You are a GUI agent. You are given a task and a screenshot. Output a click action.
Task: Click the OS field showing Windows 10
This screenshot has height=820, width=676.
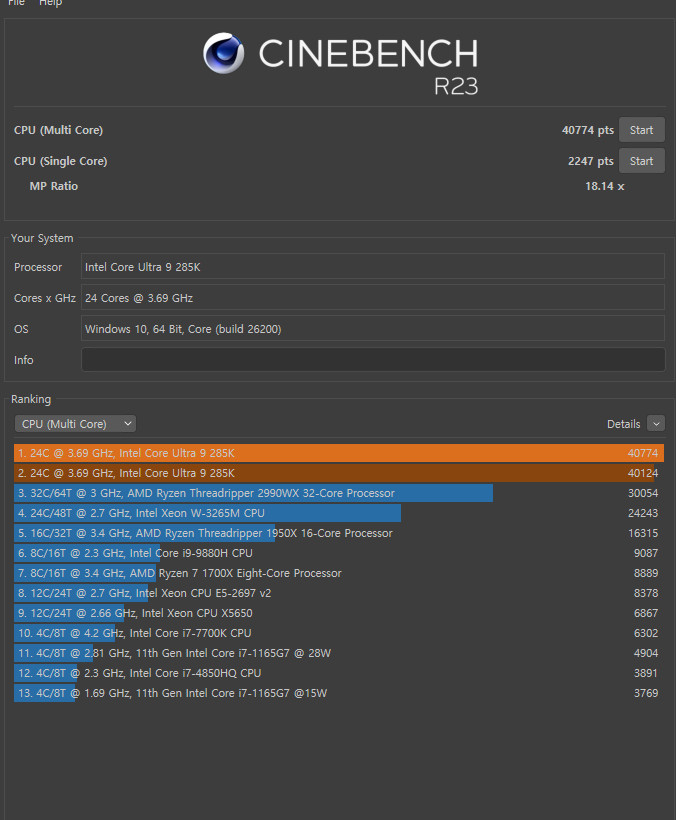(x=373, y=328)
